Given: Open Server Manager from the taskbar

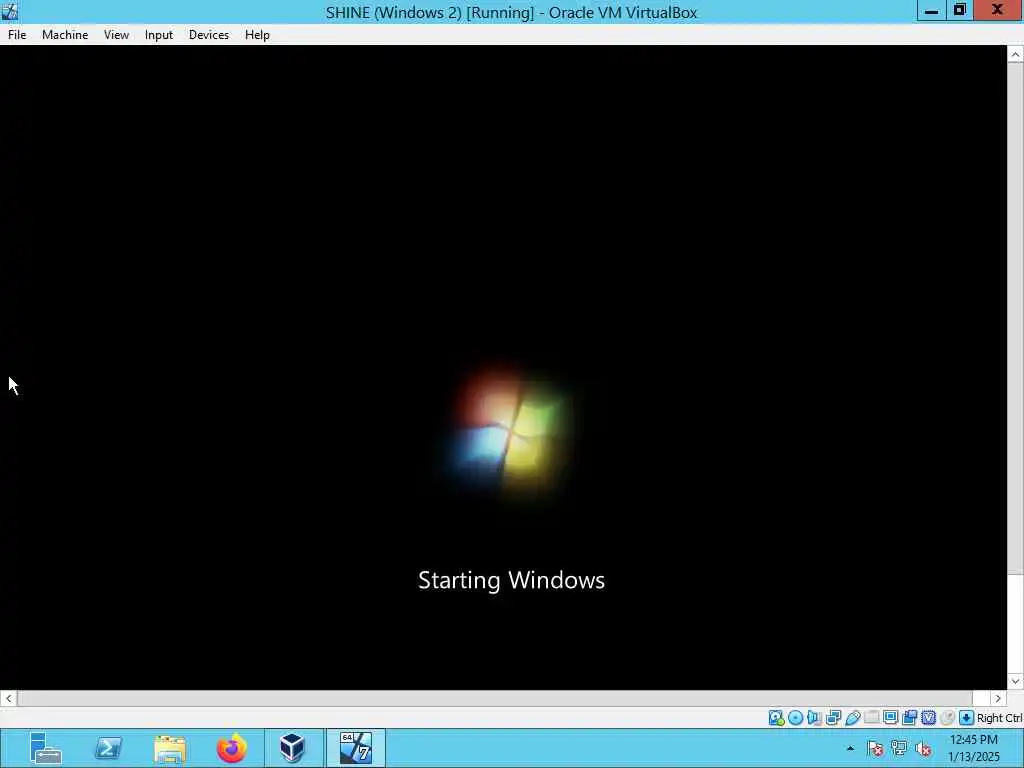Looking at the screenshot, I should [x=46, y=748].
